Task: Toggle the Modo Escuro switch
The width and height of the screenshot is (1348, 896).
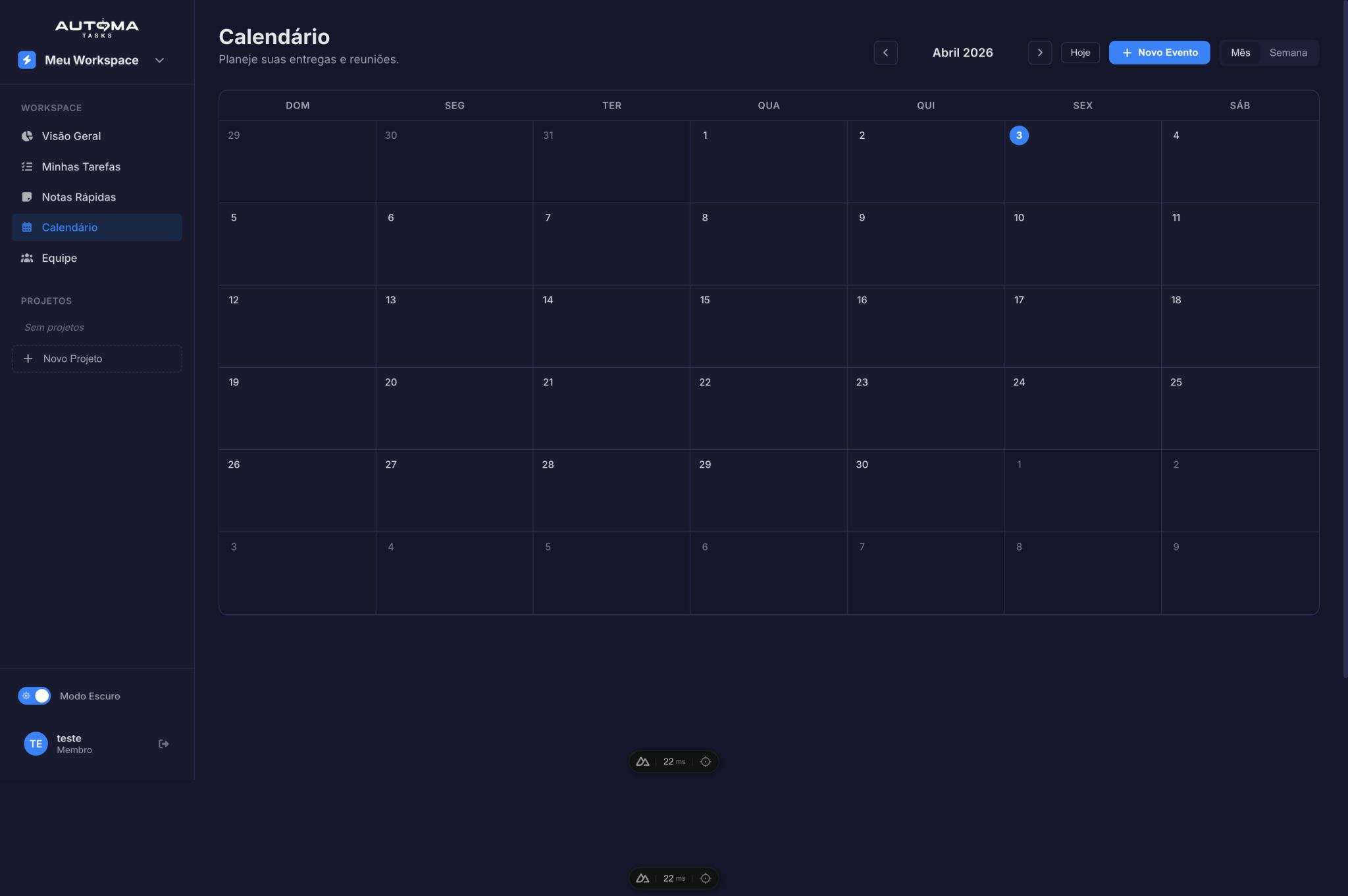Action: pos(34,696)
